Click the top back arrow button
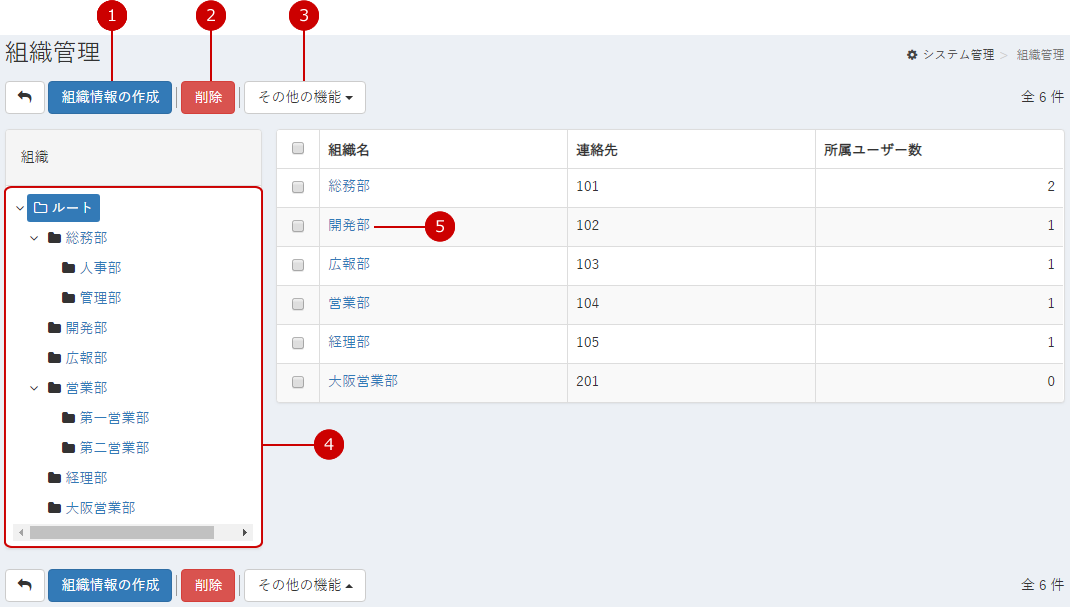The width and height of the screenshot is (1070, 607). click(x=25, y=97)
